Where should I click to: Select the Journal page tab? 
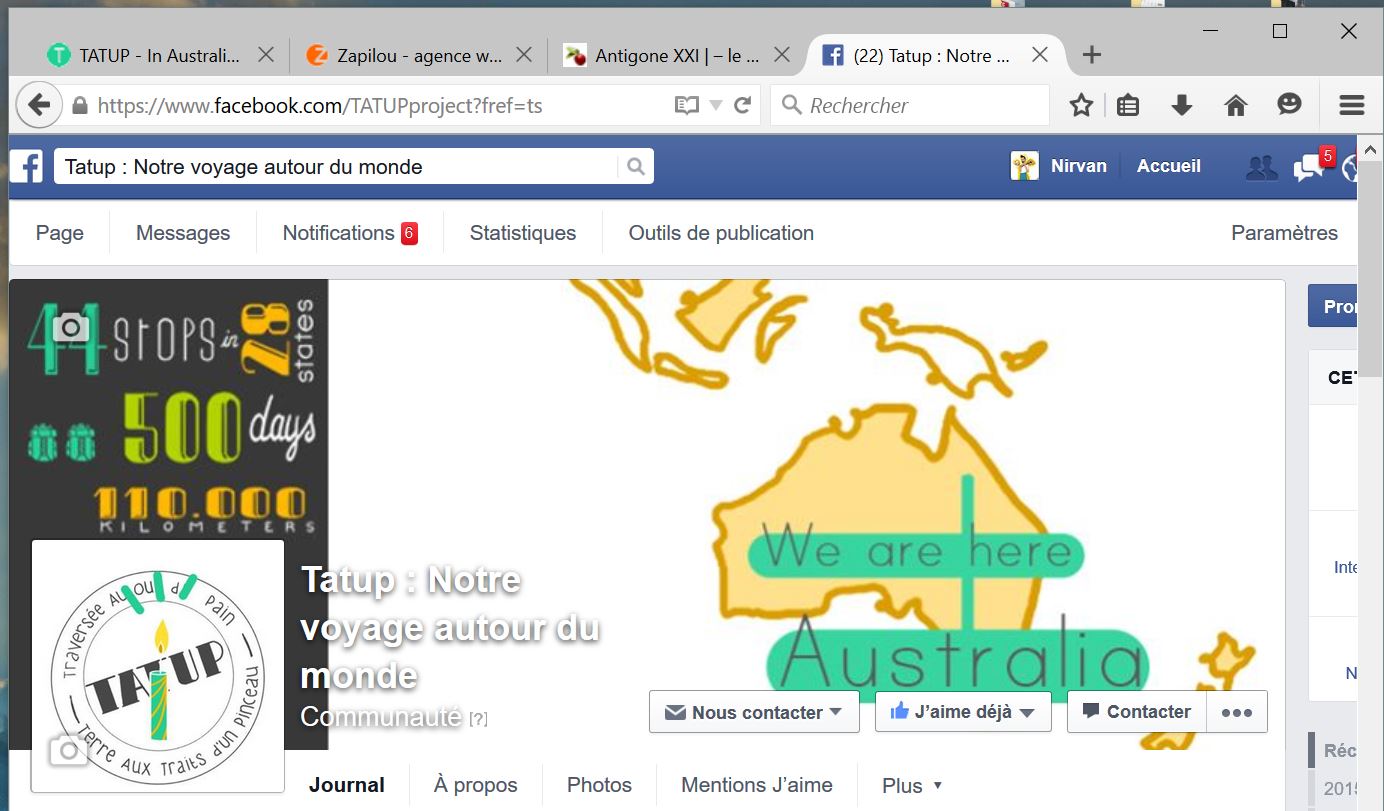(347, 785)
